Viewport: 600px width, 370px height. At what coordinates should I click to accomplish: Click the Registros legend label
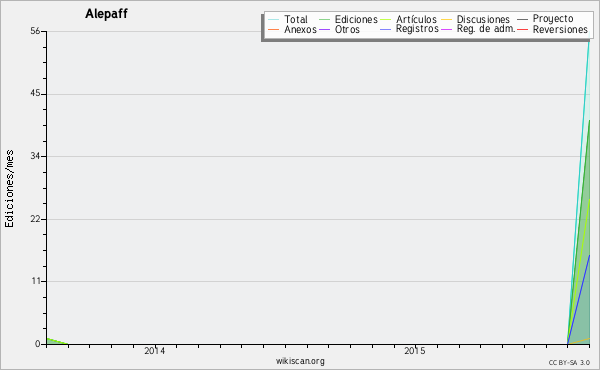(417, 29)
